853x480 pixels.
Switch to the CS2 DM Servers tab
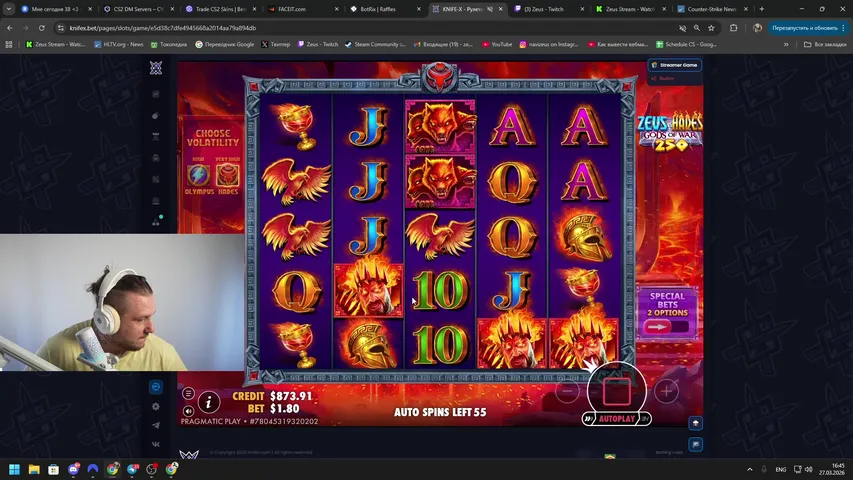(139, 9)
